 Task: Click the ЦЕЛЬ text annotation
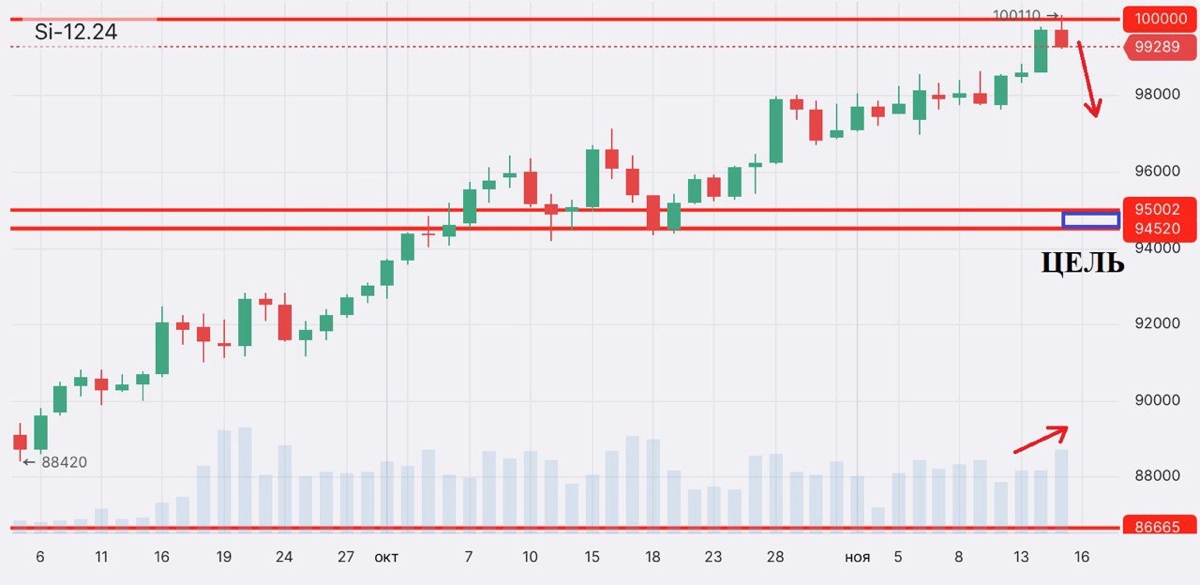(x=1082, y=263)
